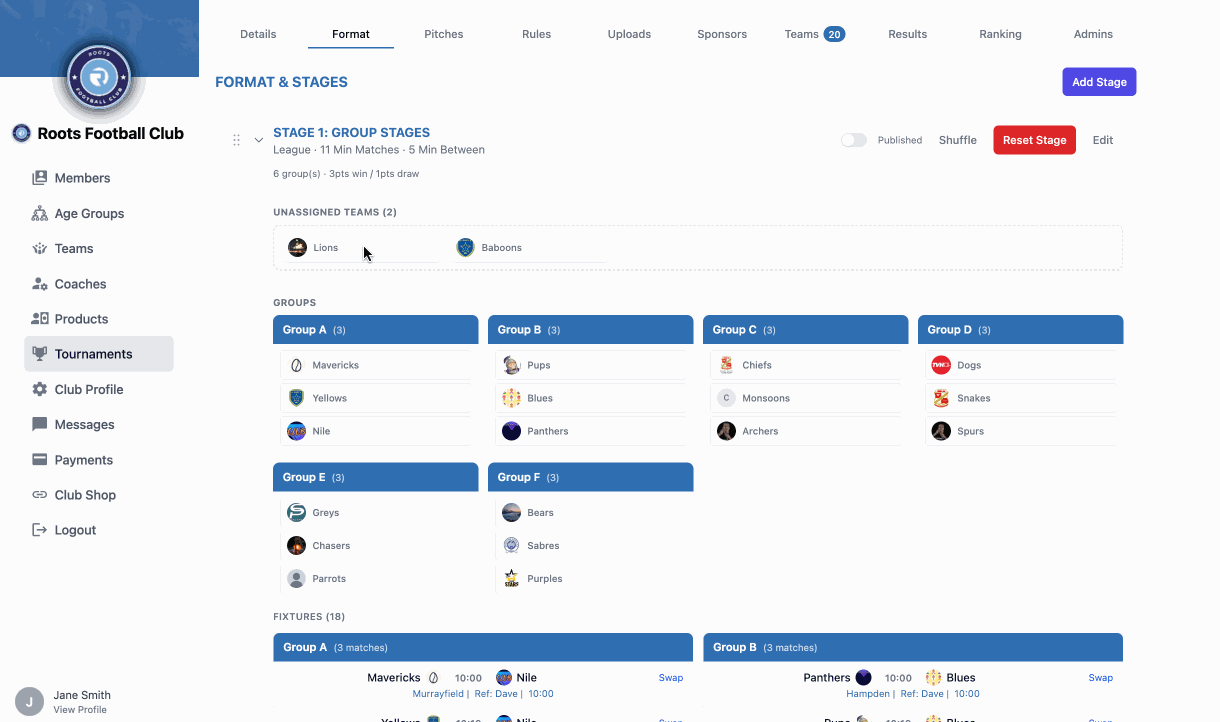The height and width of the screenshot is (722, 1220).
Task: Click Shuffle to randomize groups
Action: pyautogui.click(x=957, y=140)
